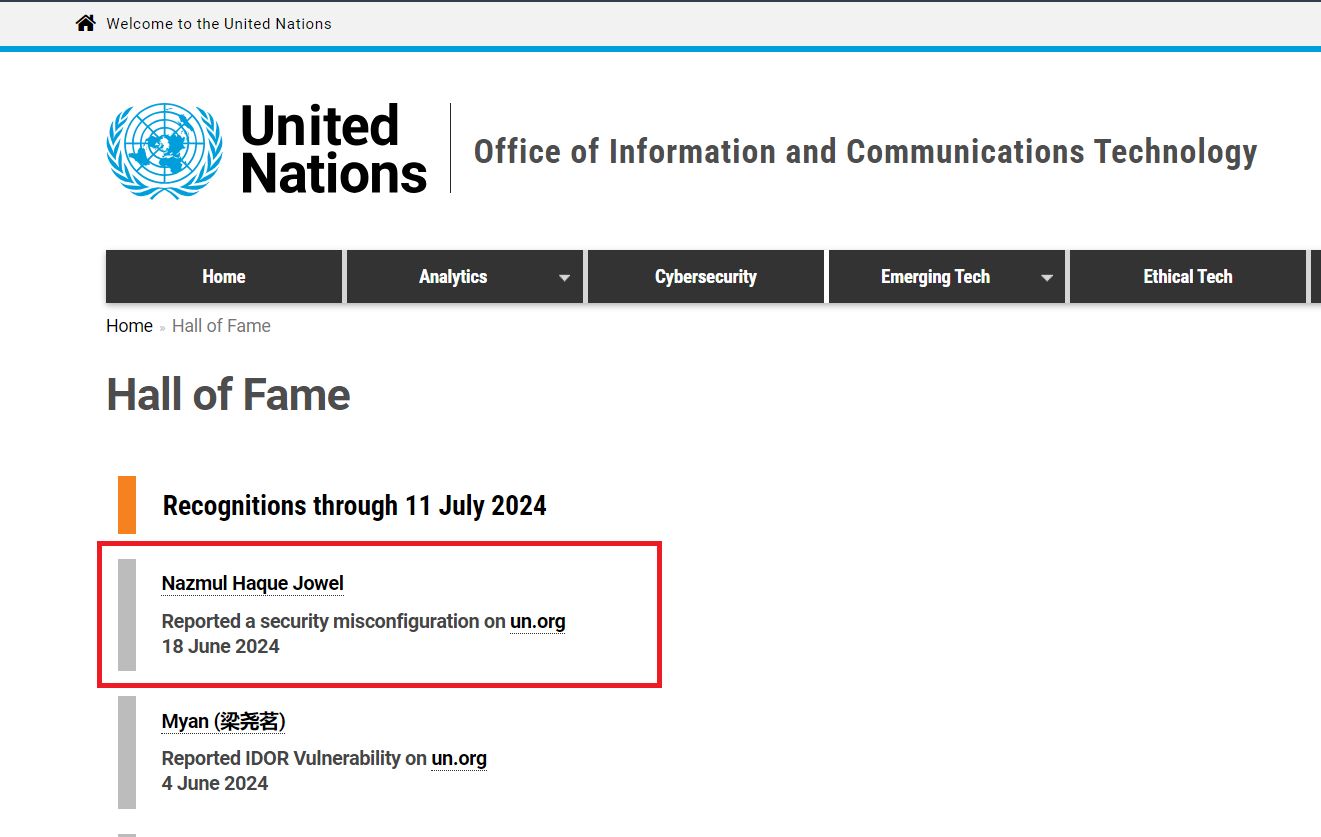Expand the Emerging Tech submenu
Image resolution: width=1321 pixels, height=837 pixels.
pyautogui.click(x=1046, y=276)
